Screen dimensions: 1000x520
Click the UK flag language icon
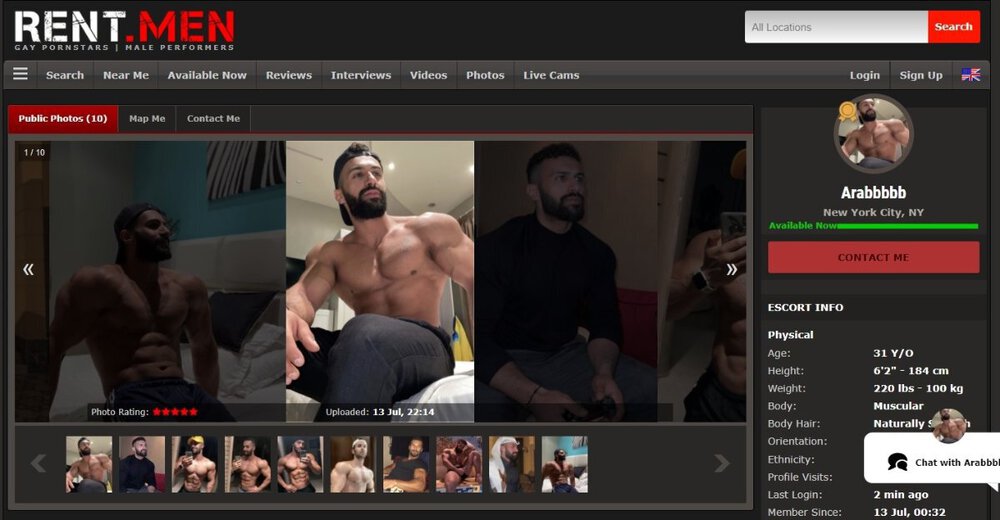click(x=970, y=75)
